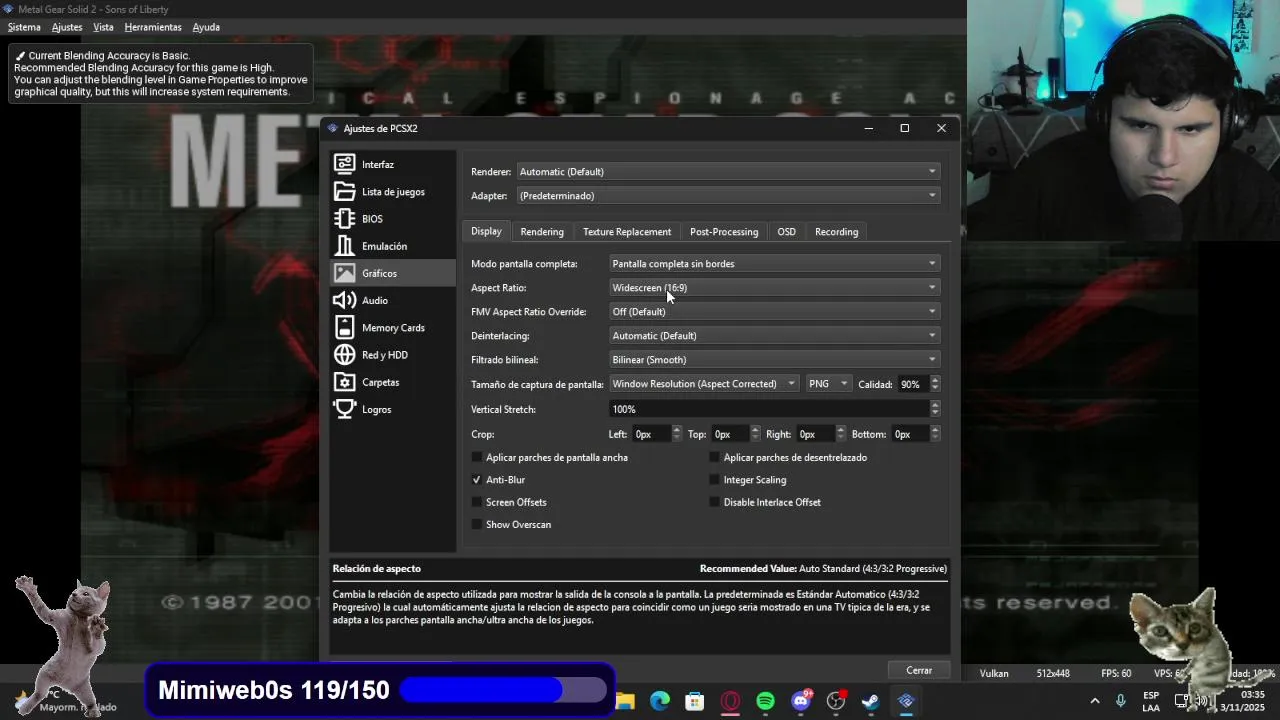This screenshot has height=720, width=1280.
Task: Open the Carpetas settings section
Action: [x=392, y=382]
